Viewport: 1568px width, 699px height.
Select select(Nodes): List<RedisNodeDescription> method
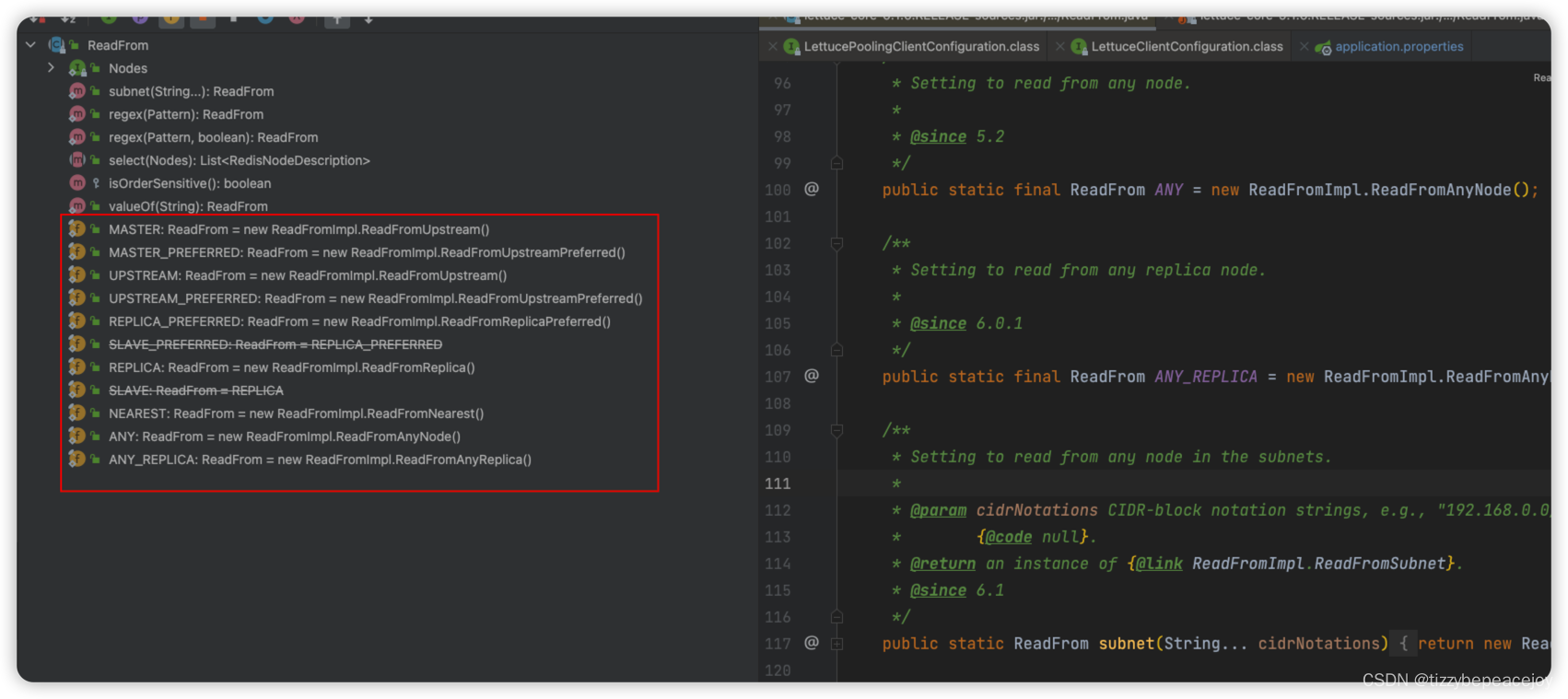(x=240, y=160)
